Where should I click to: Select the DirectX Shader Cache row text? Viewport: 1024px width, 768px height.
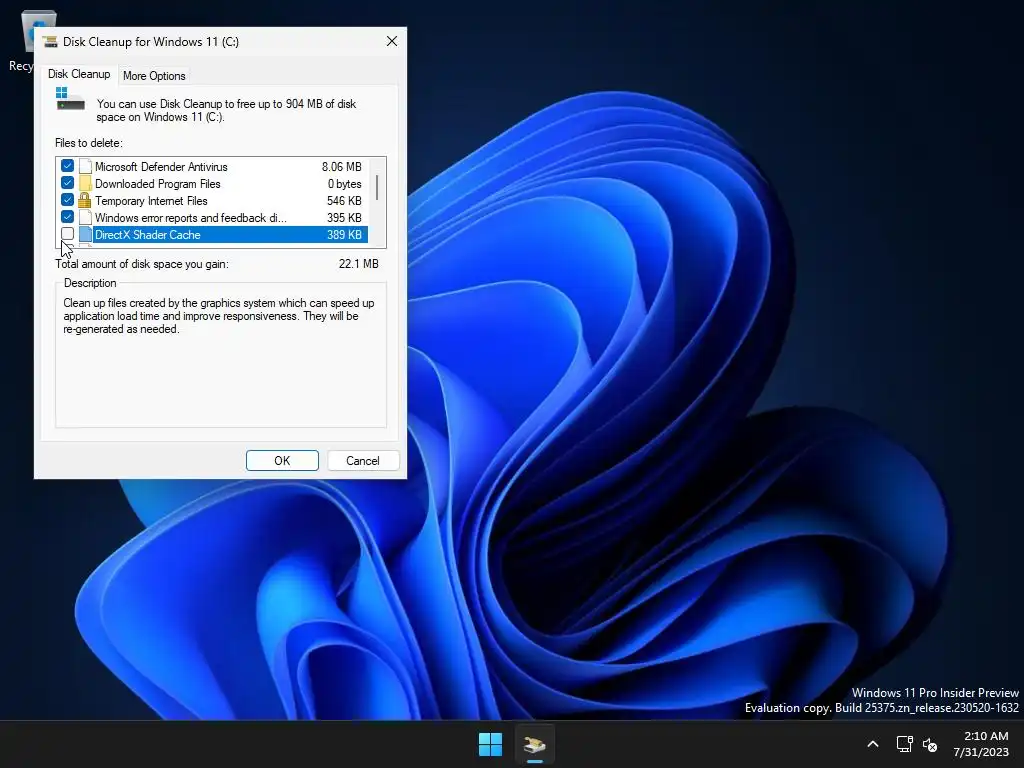pos(148,234)
